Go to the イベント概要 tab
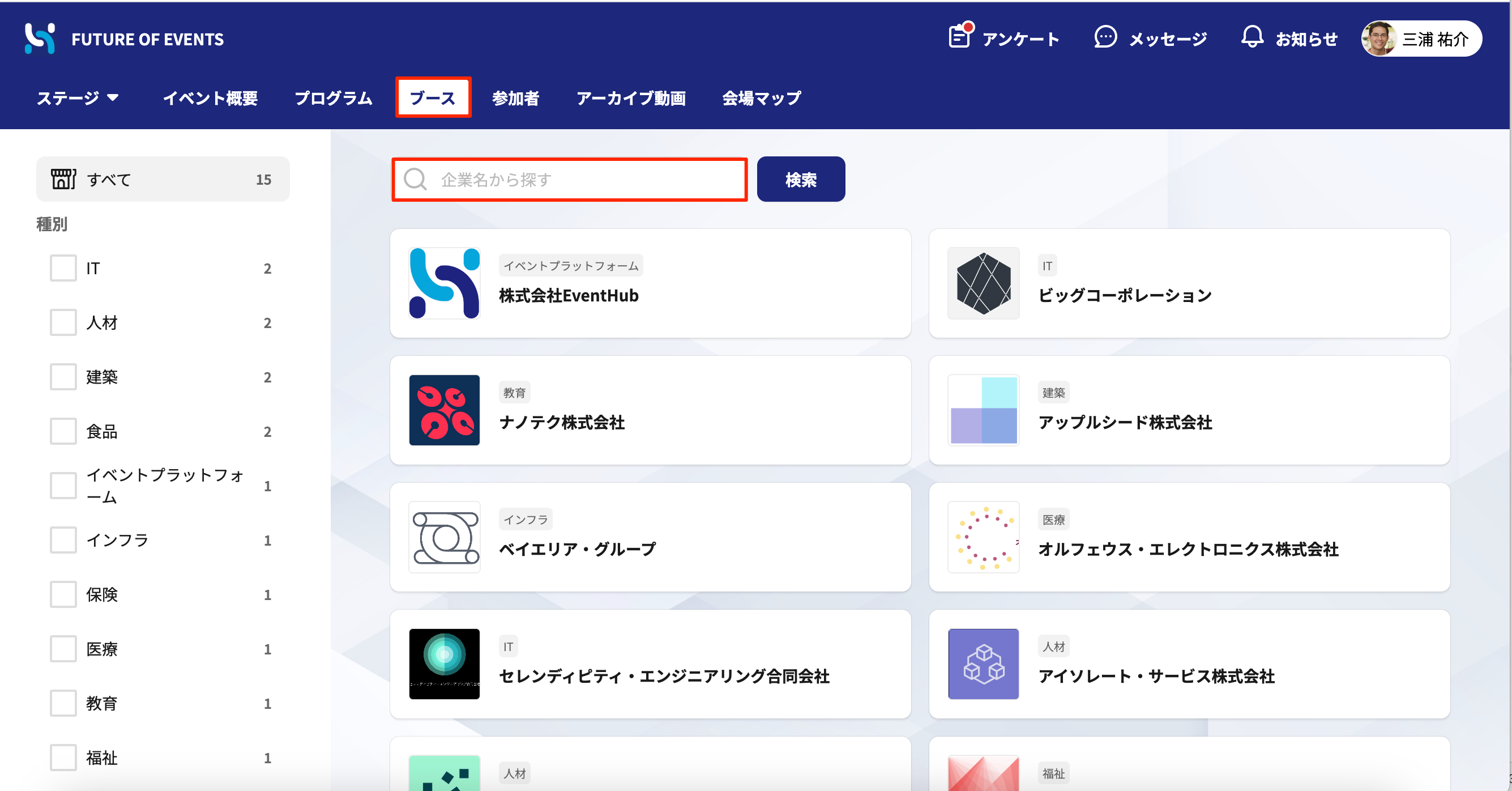 coord(210,97)
